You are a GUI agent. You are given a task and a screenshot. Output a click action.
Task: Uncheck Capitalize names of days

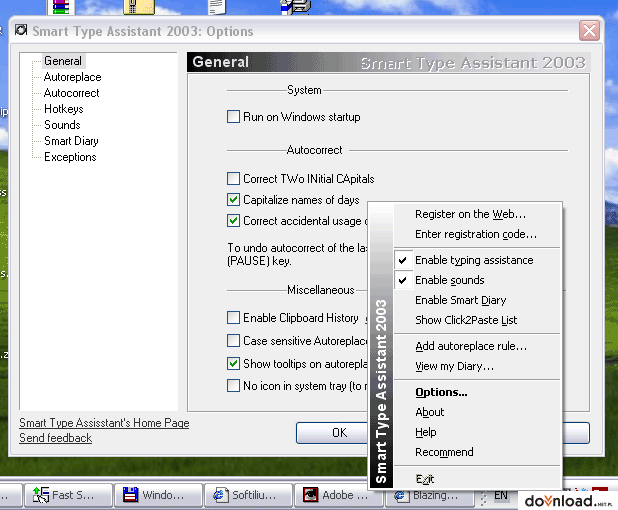(x=233, y=199)
